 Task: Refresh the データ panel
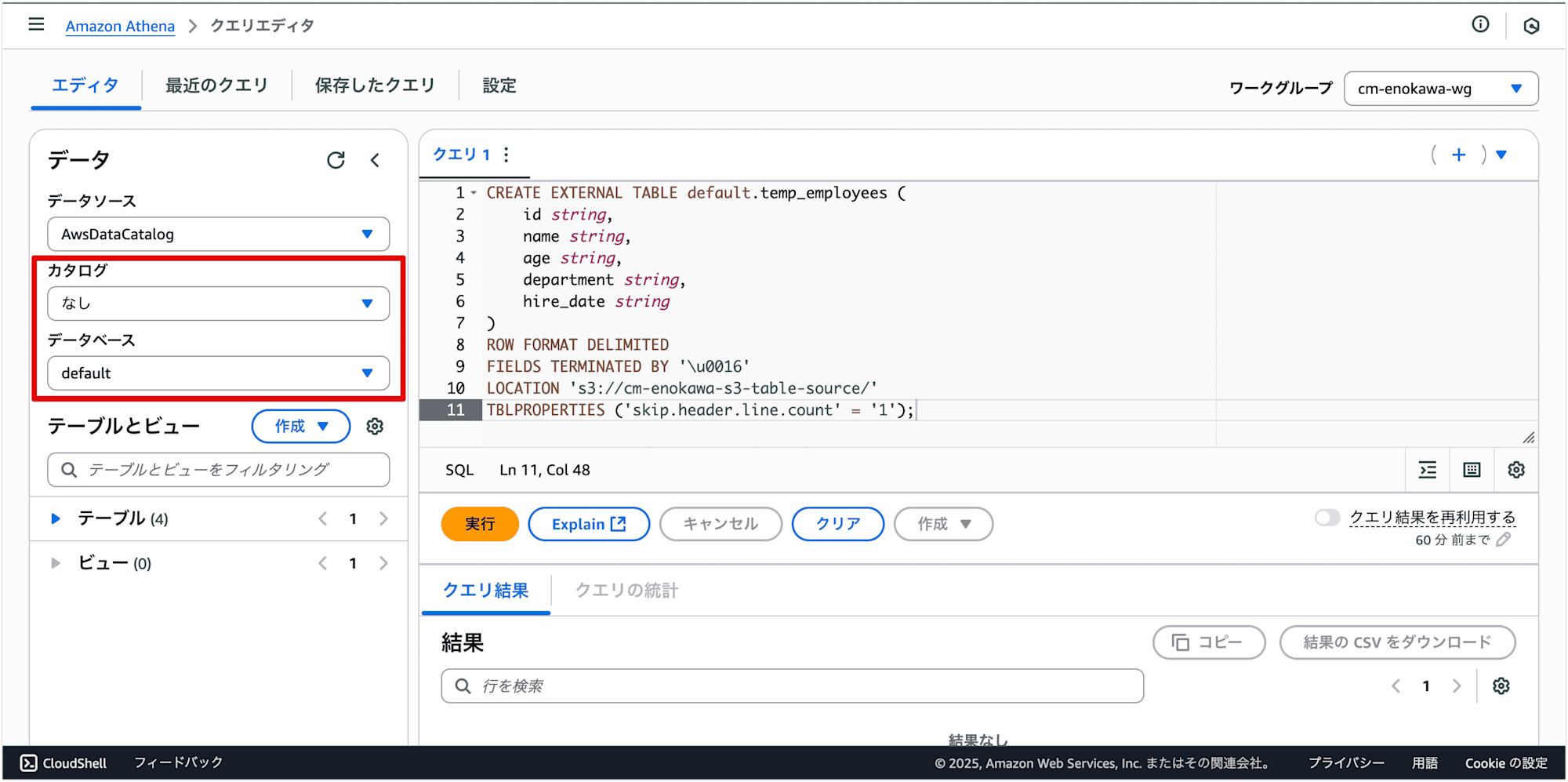tap(336, 160)
